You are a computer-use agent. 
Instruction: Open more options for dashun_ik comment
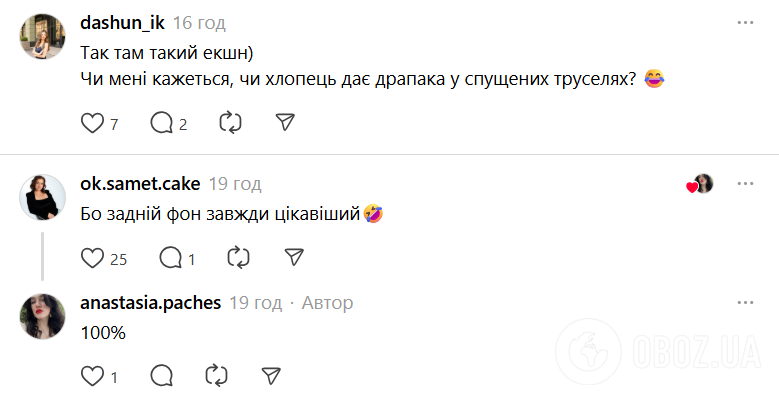tap(745, 22)
